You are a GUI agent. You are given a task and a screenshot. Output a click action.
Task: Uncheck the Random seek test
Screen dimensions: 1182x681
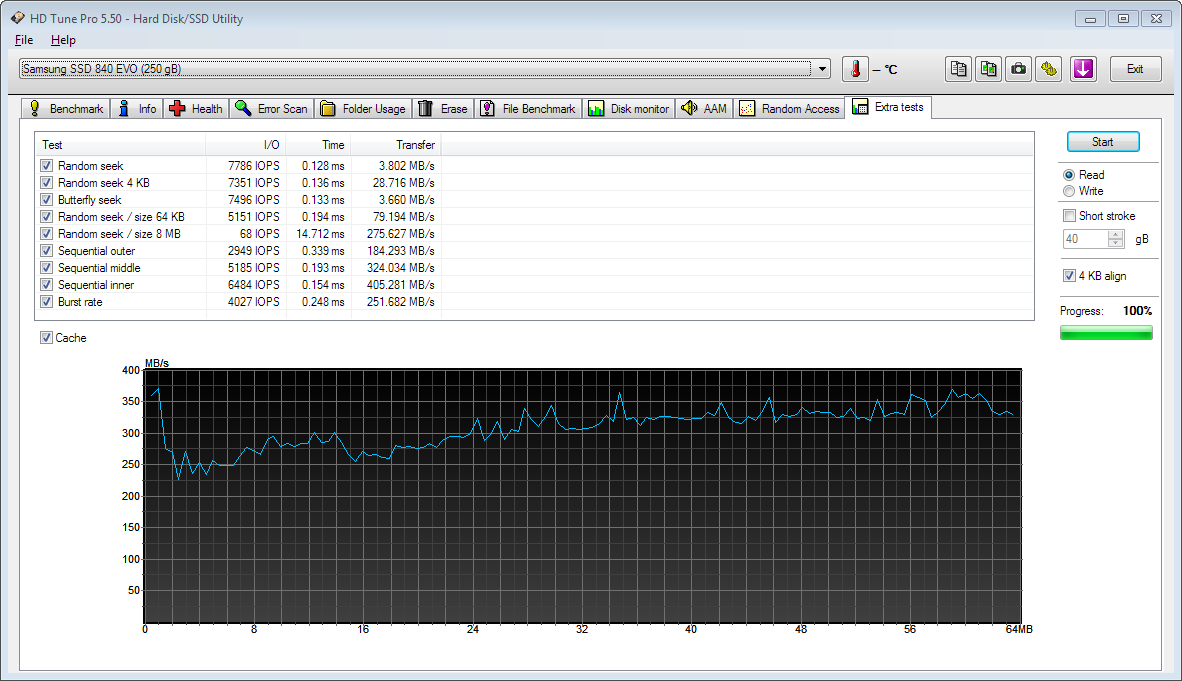click(x=47, y=166)
